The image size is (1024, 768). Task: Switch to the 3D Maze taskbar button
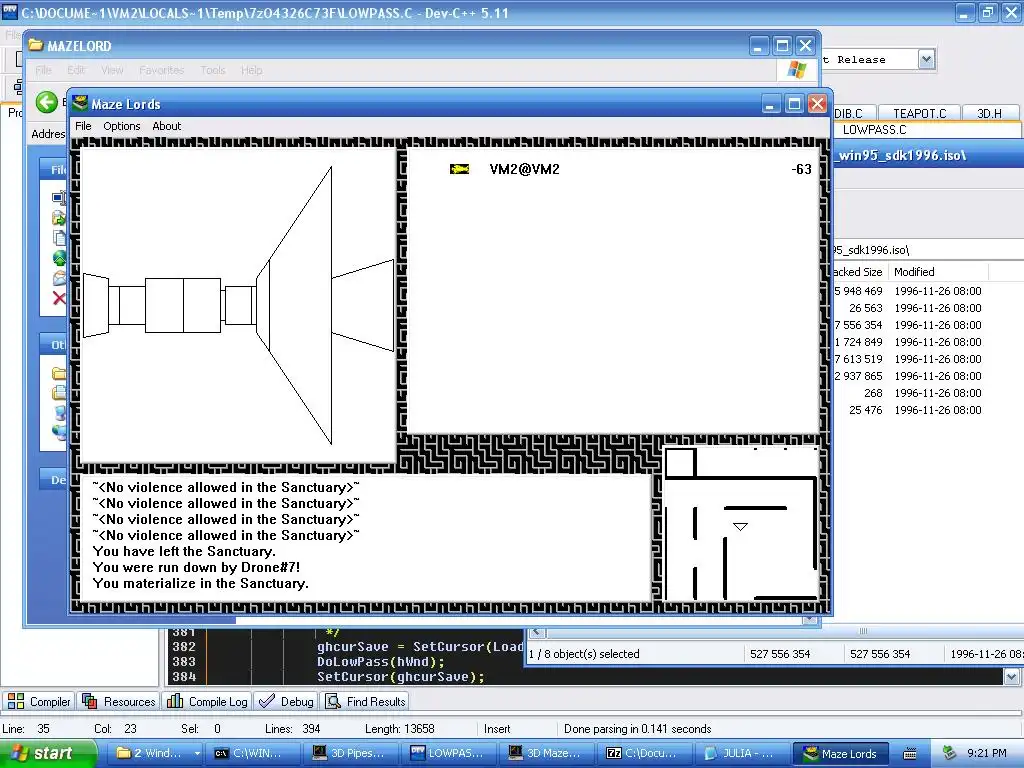[547, 753]
